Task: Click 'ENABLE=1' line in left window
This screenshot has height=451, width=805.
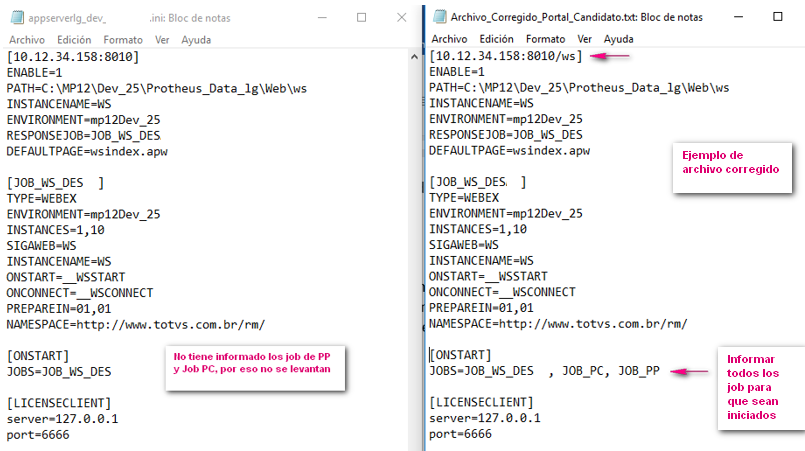Action: pyautogui.click(x=34, y=72)
